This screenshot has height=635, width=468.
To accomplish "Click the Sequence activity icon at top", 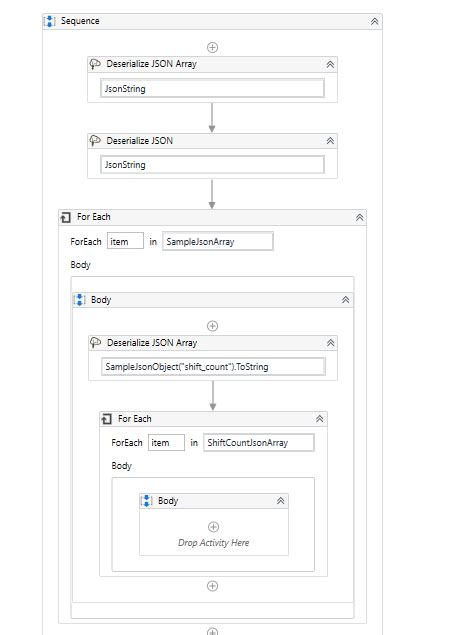I will click(49, 21).
